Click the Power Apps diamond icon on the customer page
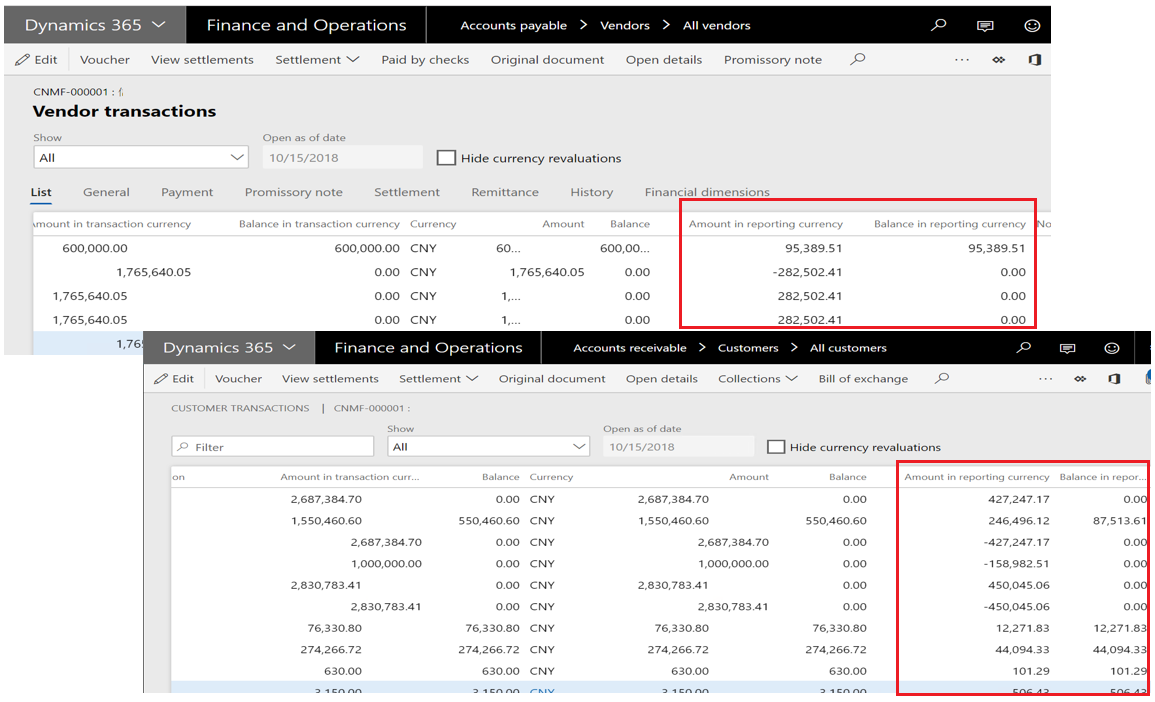 tap(1081, 378)
